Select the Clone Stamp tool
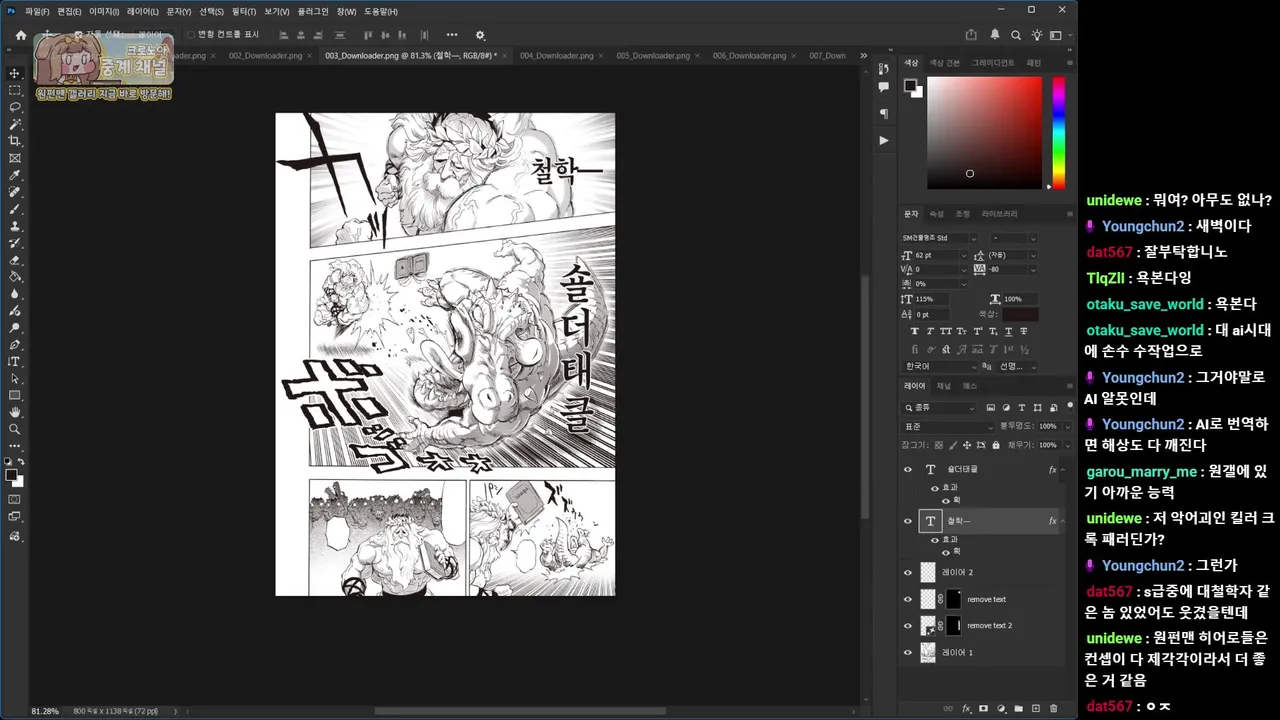1280x720 pixels. click(x=14, y=226)
